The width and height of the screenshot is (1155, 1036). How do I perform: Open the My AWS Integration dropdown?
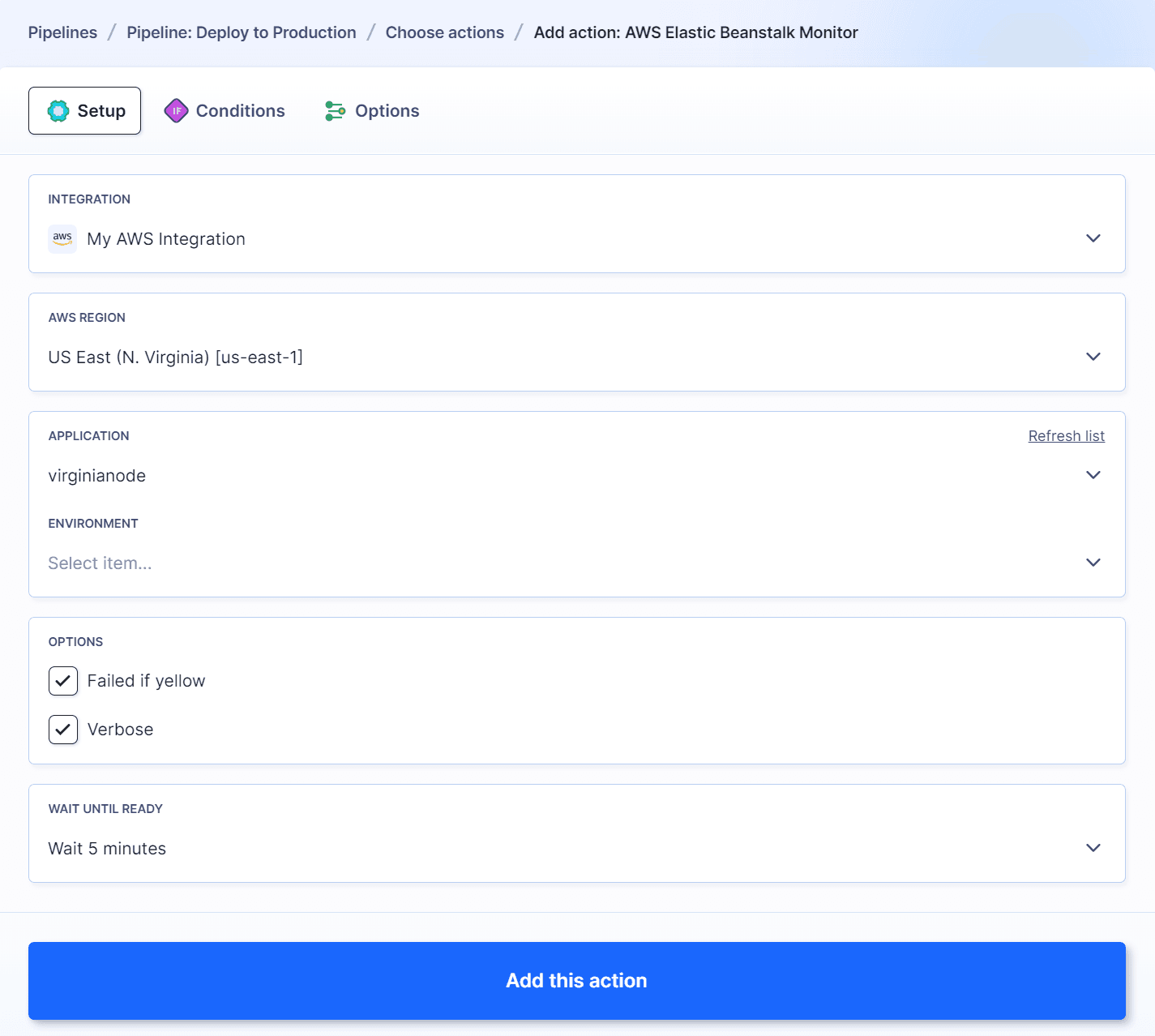point(1093,238)
